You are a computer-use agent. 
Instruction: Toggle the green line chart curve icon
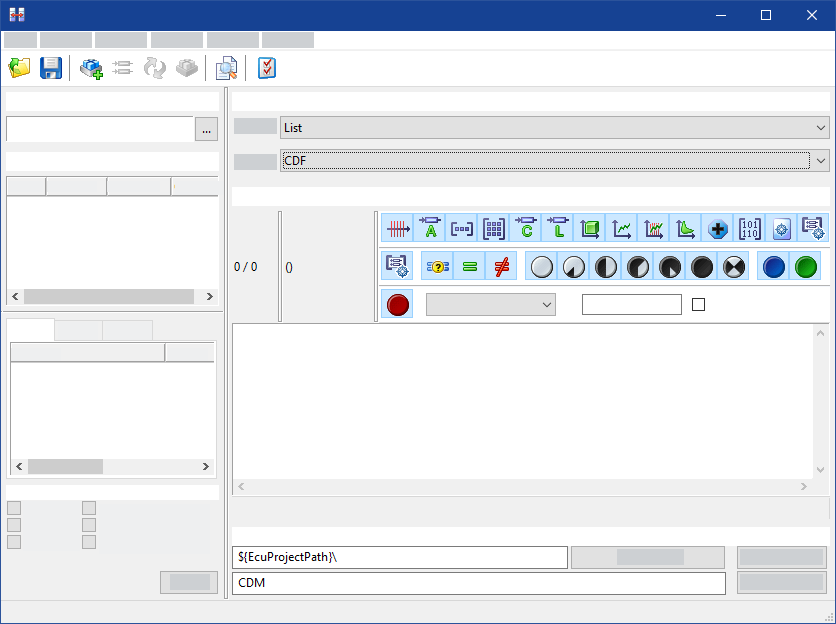pos(622,228)
